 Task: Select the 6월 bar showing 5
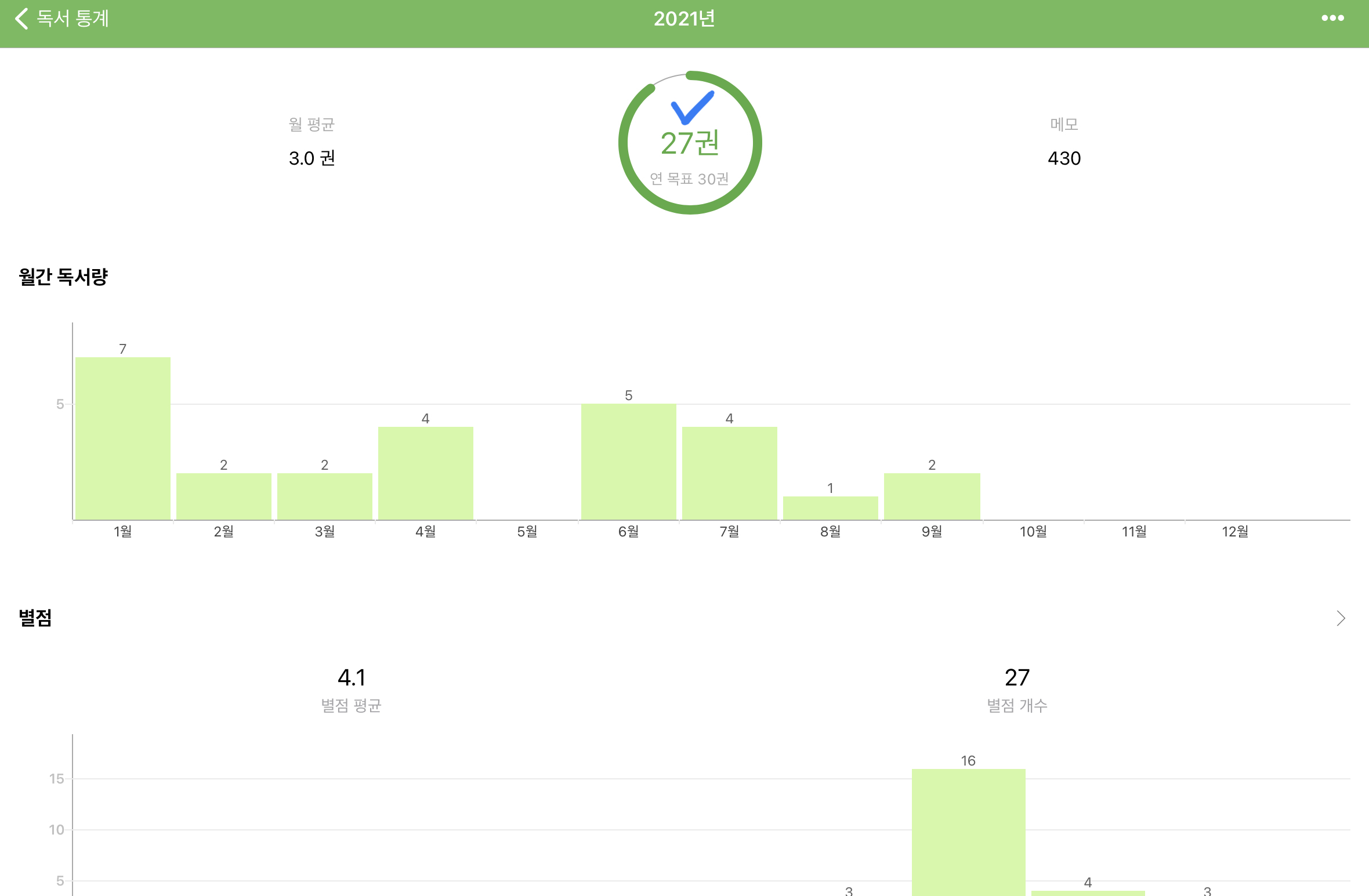pyautogui.click(x=628, y=462)
